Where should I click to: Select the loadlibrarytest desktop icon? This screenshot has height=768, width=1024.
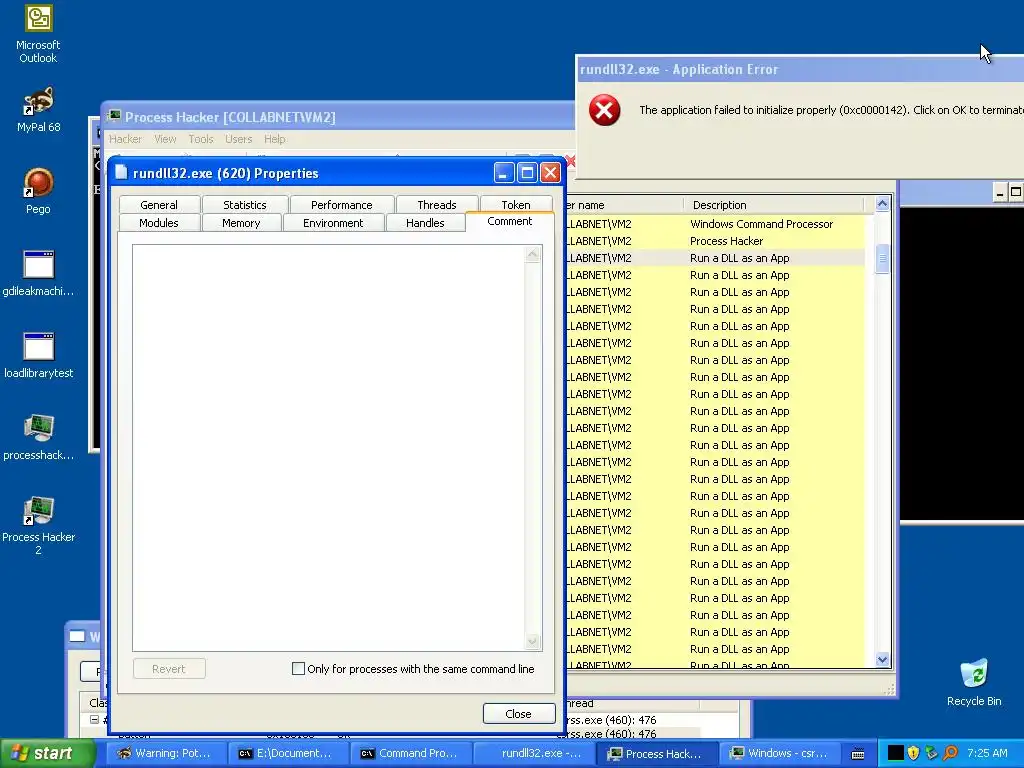pyautogui.click(x=38, y=356)
